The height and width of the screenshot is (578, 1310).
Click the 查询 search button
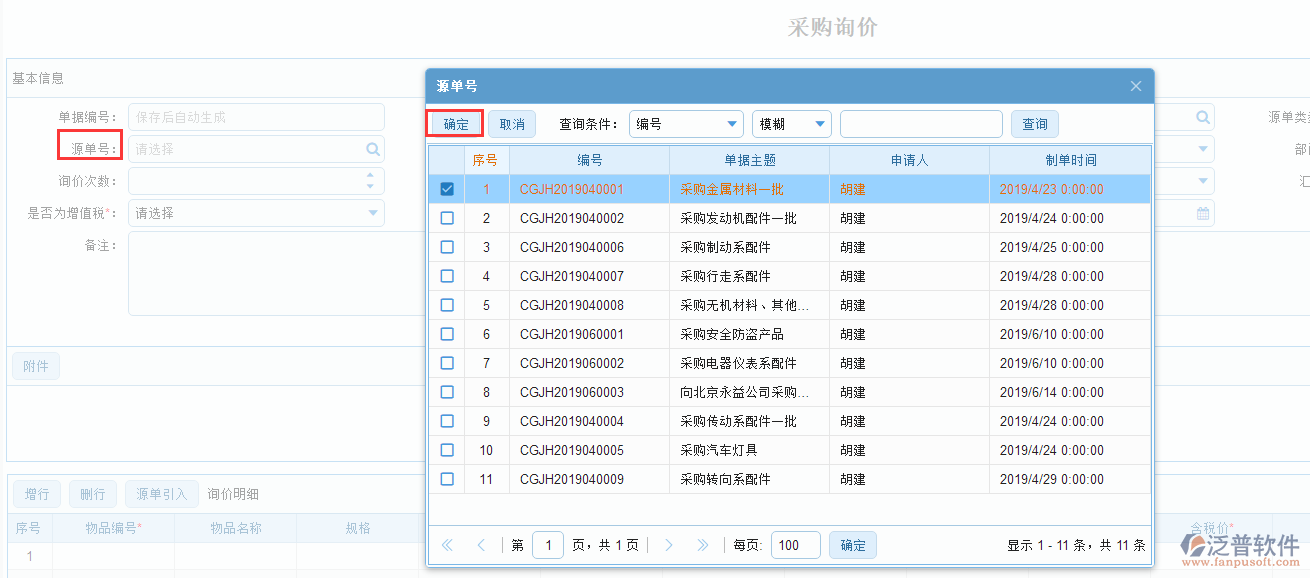[x=1034, y=123]
